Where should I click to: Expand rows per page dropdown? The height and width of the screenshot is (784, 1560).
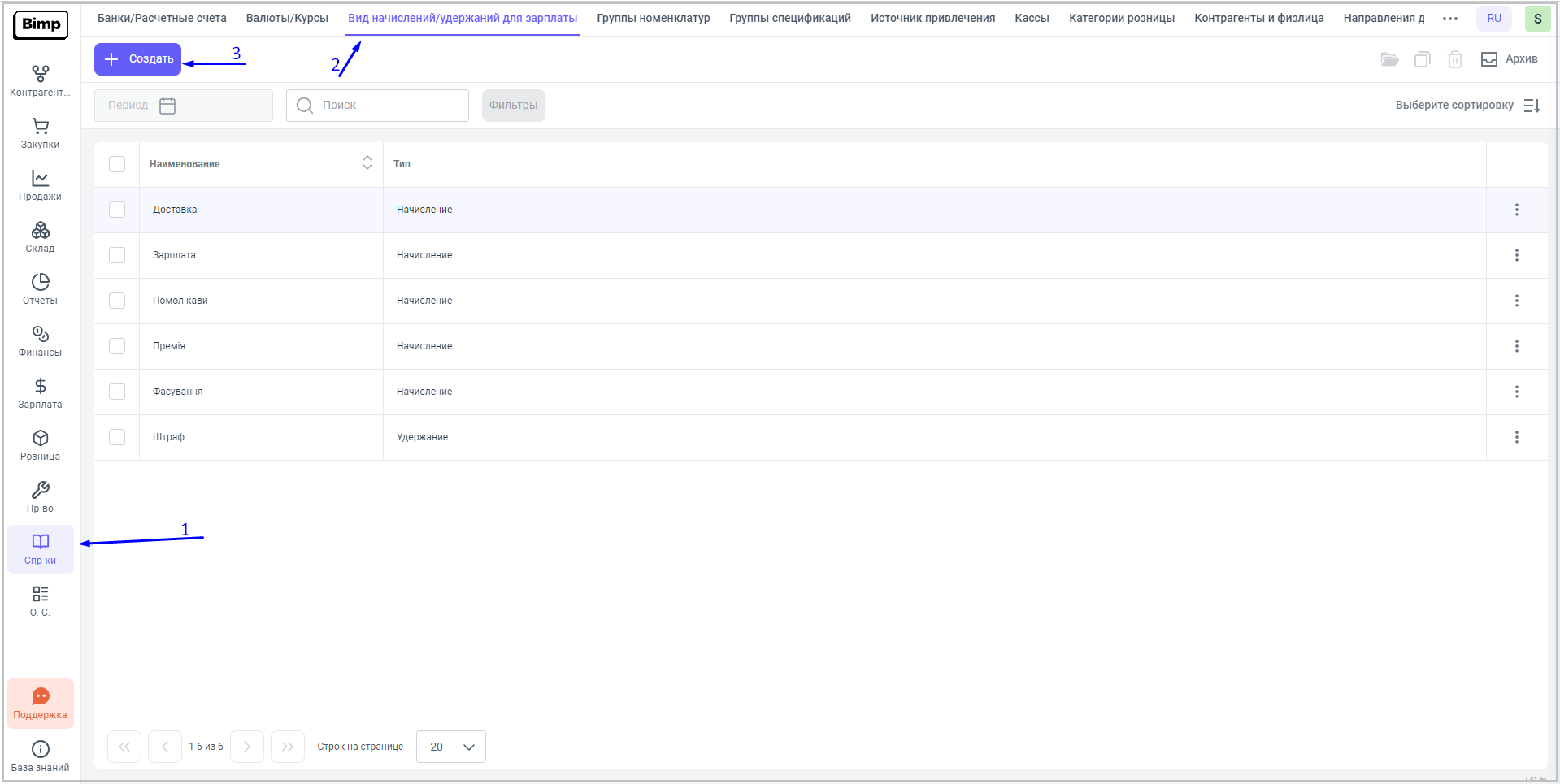tap(451, 747)
